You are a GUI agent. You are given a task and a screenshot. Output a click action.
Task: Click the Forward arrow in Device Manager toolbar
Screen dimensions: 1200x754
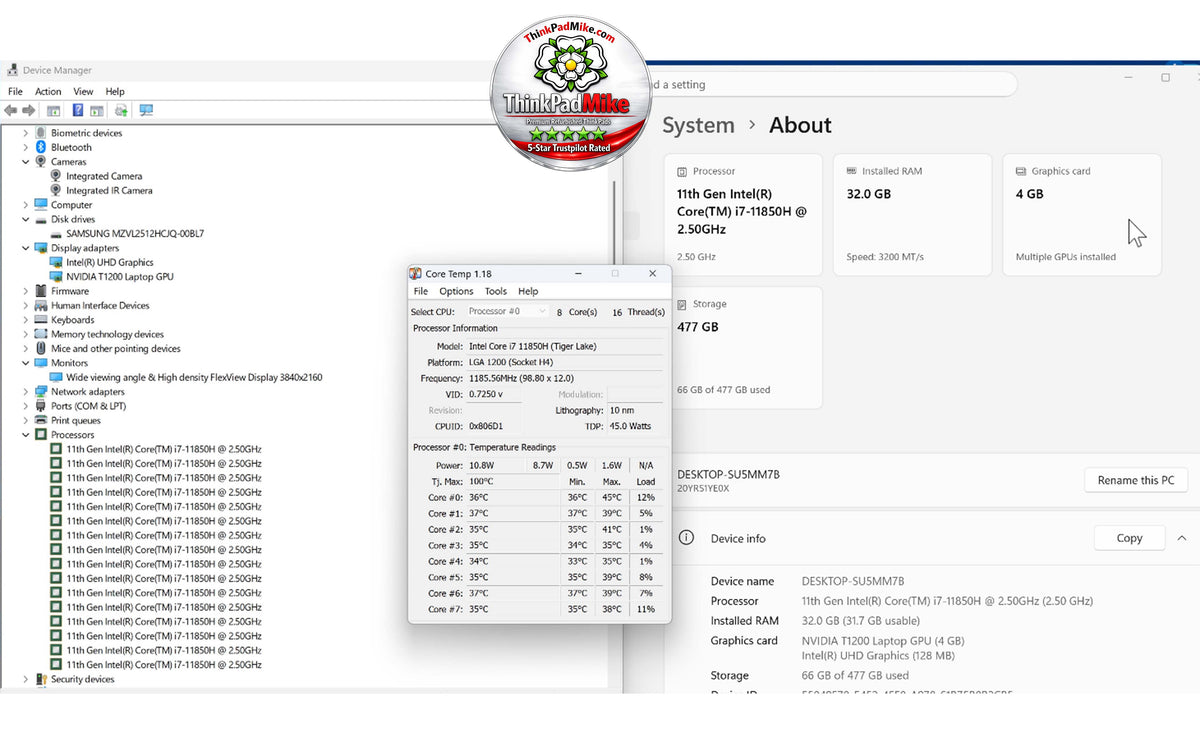pos(29,110)
